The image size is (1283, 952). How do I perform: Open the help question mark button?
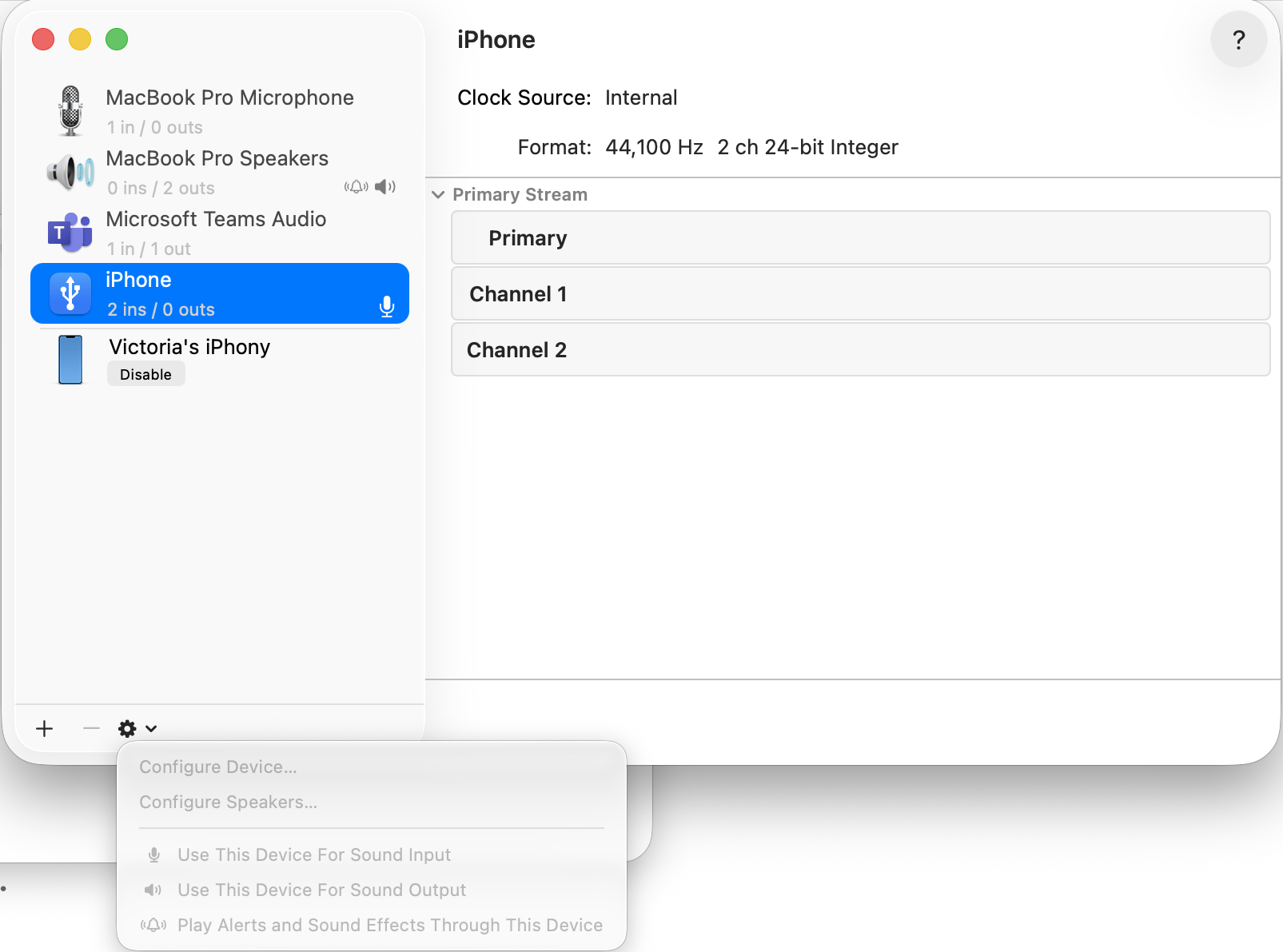pyautogui.click(x=1238, y=39)
